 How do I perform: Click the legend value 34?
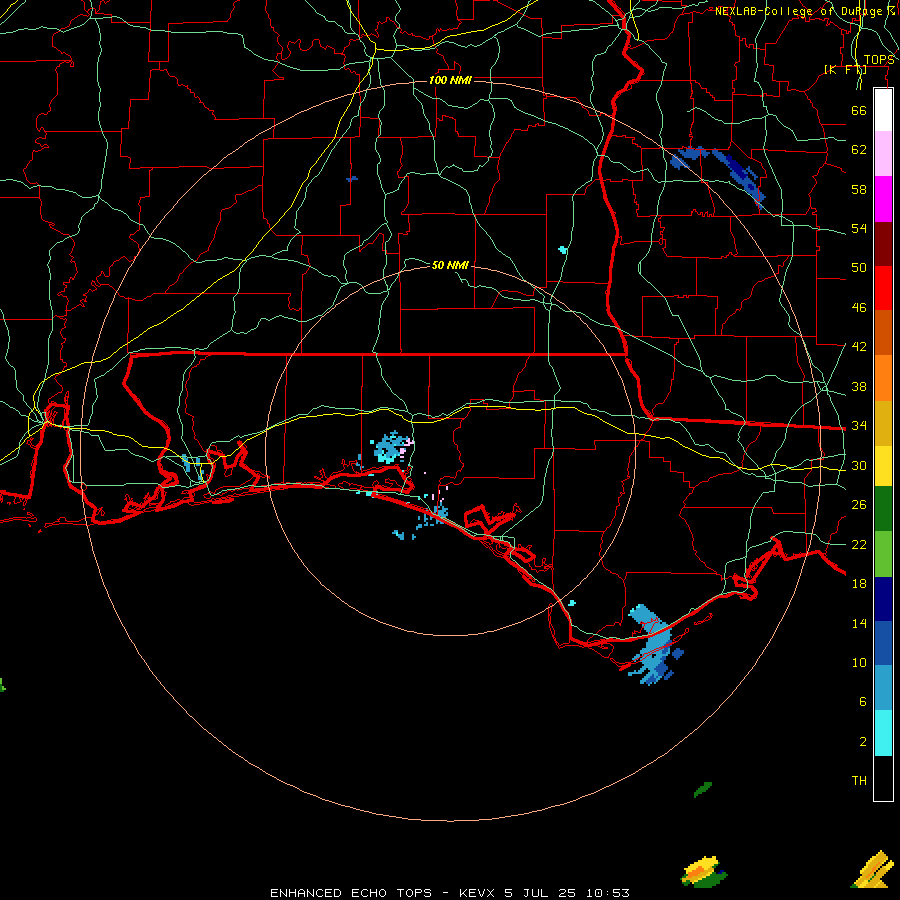tap(859, 425)
